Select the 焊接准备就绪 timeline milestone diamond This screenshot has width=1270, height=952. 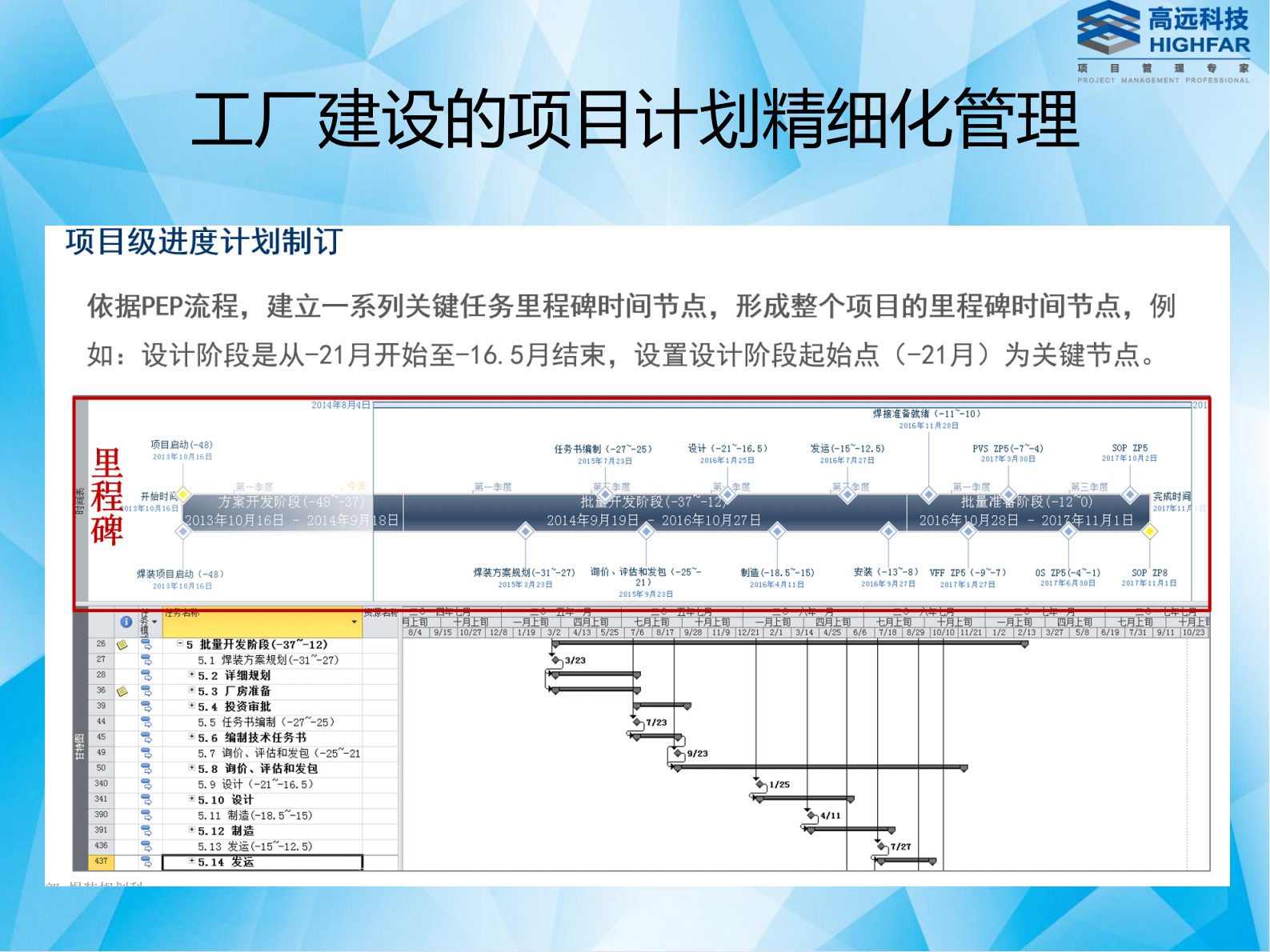point(928,494)
